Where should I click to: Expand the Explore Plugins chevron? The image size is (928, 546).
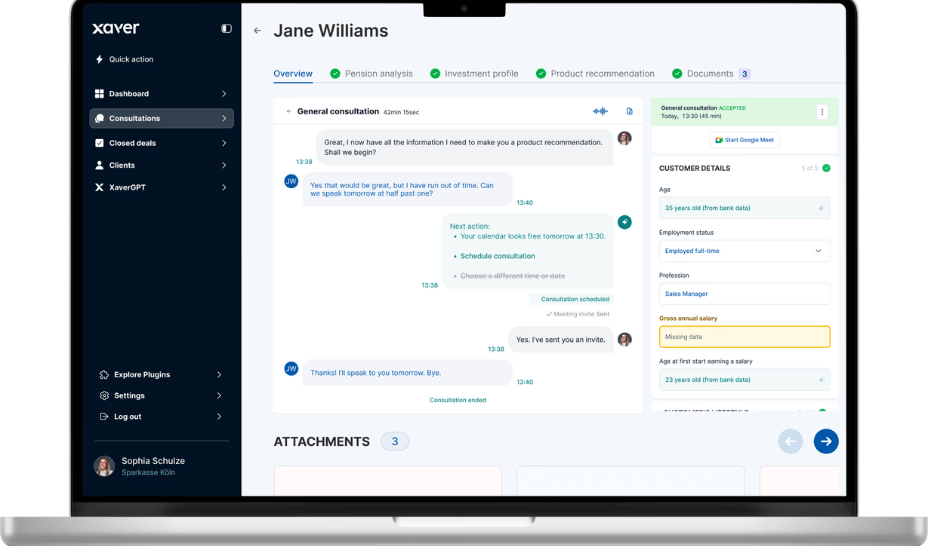pyautogui.click(x=219, y=374)
